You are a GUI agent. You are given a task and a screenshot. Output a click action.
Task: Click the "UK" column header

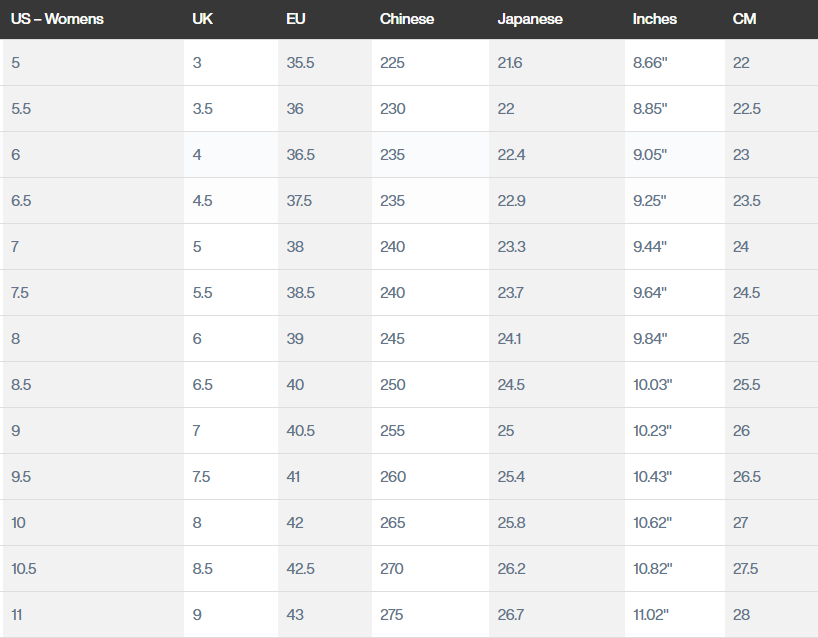(201, 19)
